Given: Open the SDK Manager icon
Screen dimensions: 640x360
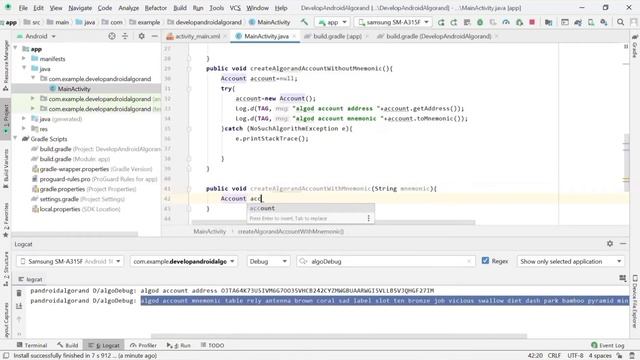Looking at the screenshot, I should [604, 22].
